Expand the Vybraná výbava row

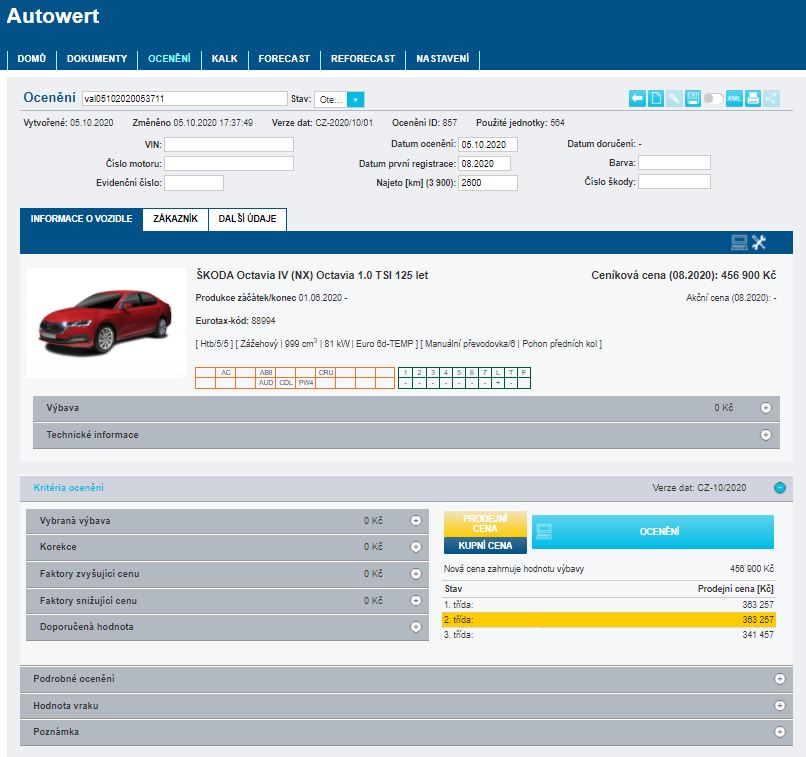click(416, 521)
